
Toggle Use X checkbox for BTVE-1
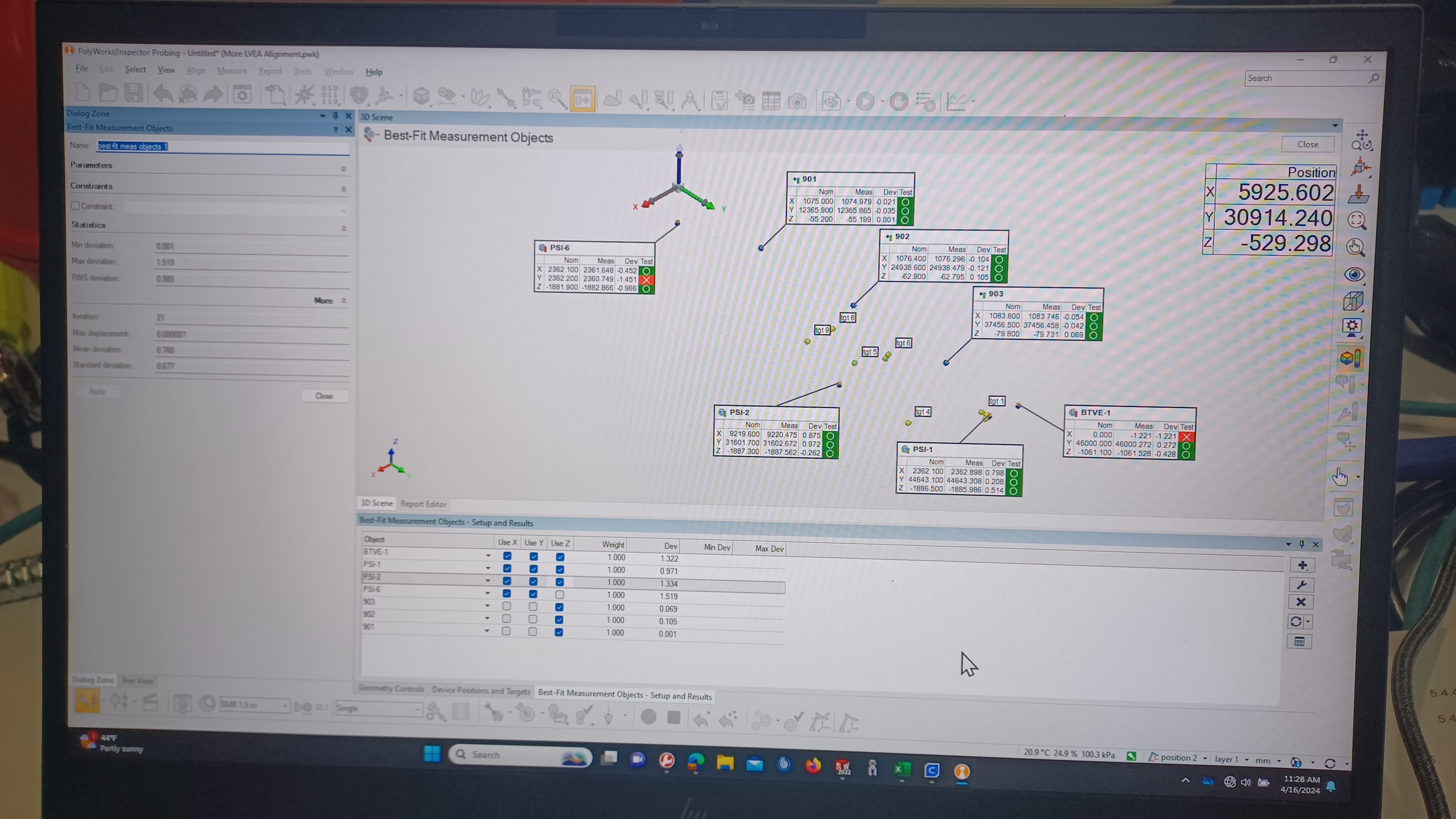507,556
